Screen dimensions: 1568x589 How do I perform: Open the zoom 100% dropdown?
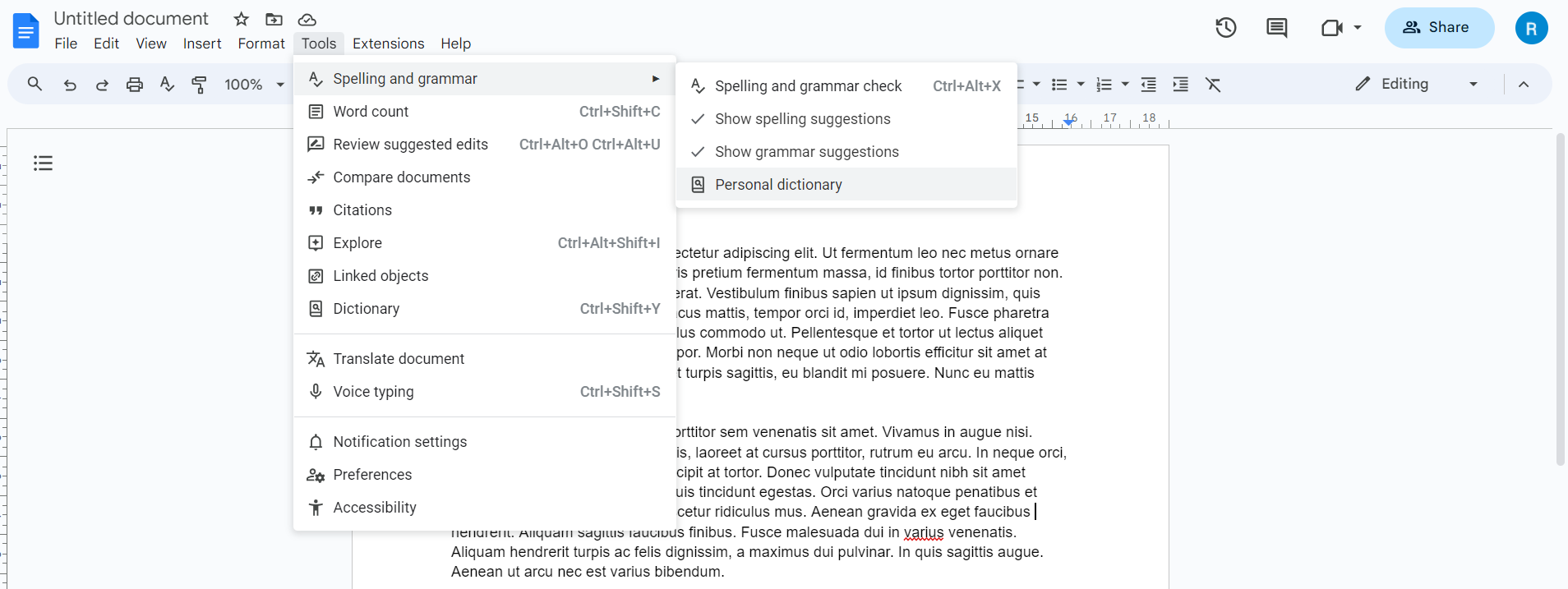(x=255, y=84)
